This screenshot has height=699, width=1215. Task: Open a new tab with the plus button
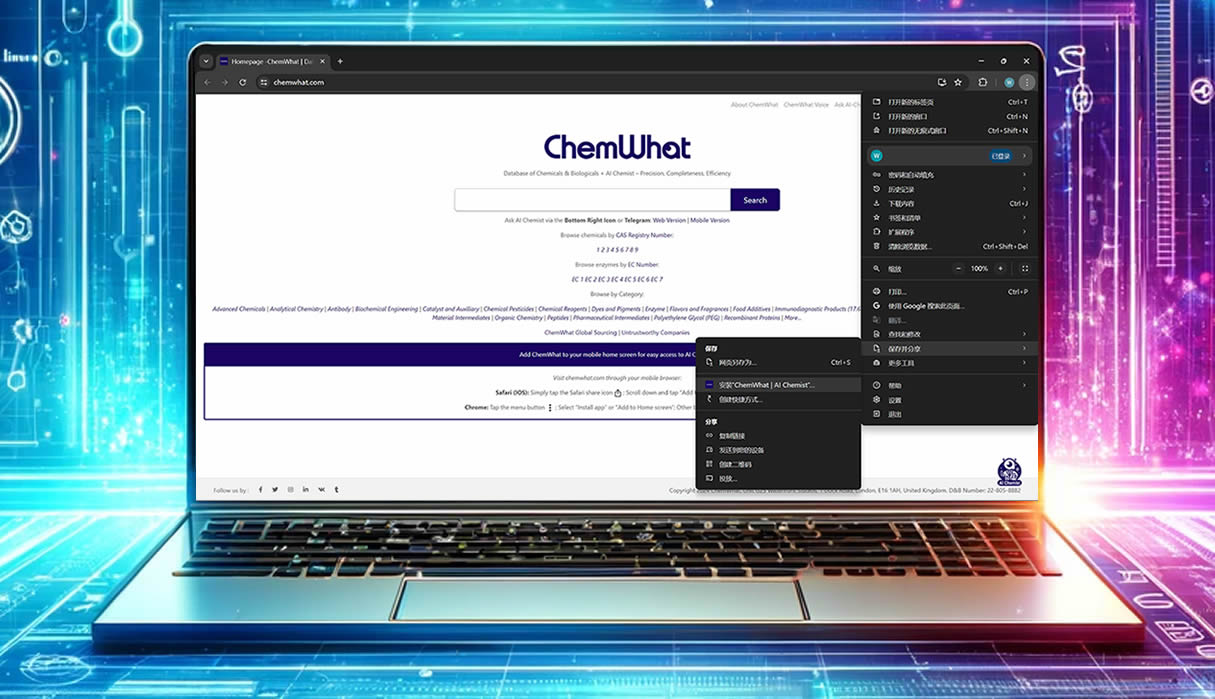coord(340,61)
